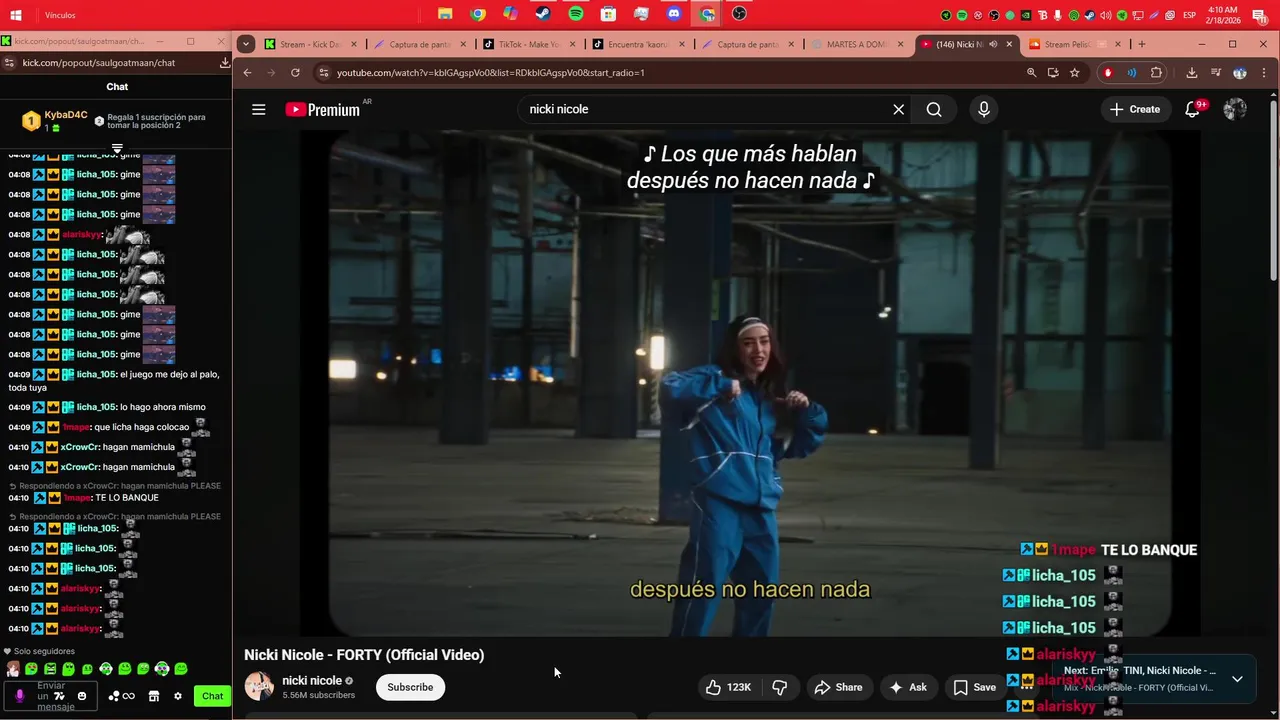Install Kick app from popout address bar
Viewport: 1280px width, 720px height.
tap(224, 62)
